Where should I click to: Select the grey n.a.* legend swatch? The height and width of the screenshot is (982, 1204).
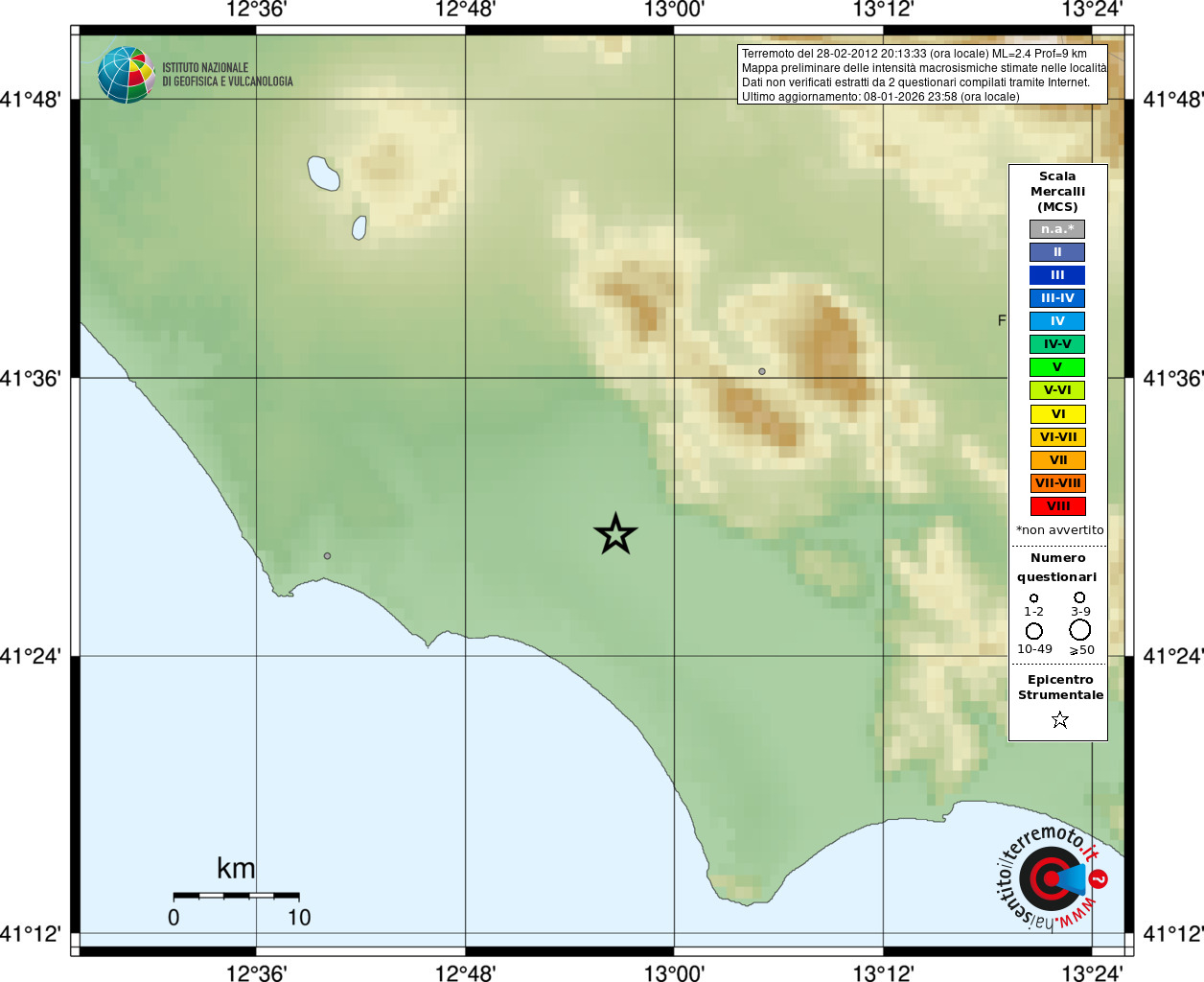coord(1057,229)
